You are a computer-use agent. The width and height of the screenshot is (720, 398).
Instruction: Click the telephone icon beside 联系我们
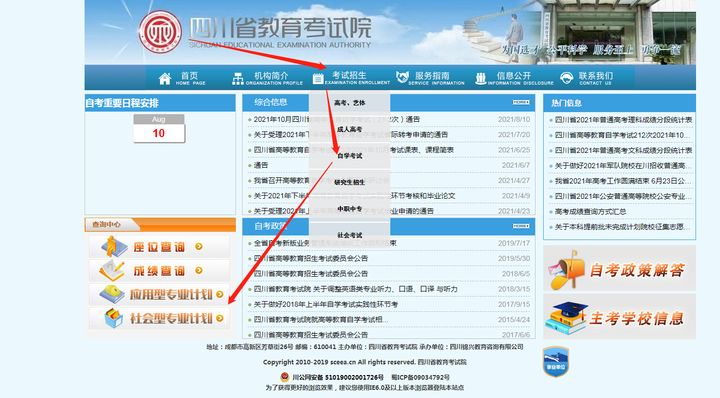point(567,78)
